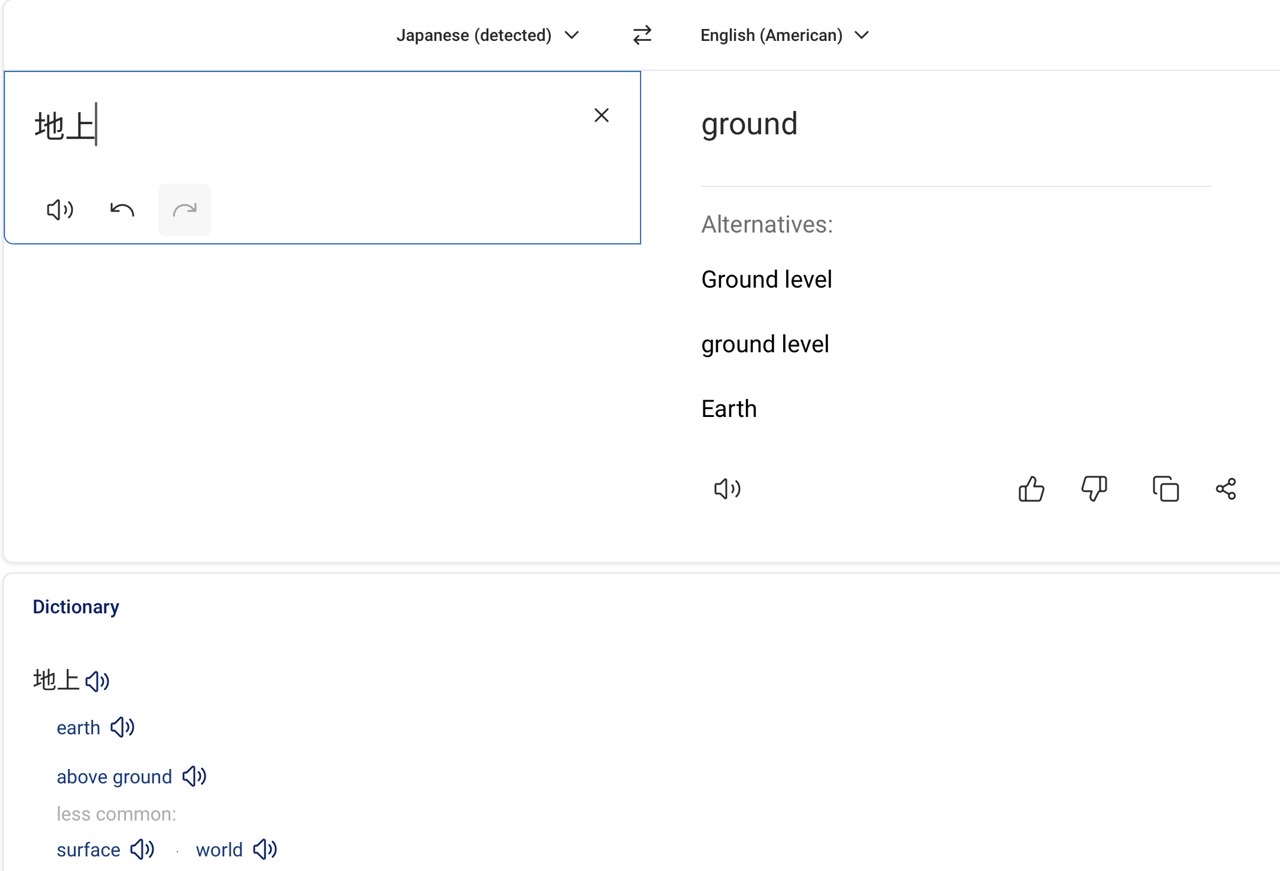
Task: Clear the source text with X
Action: 601,115
